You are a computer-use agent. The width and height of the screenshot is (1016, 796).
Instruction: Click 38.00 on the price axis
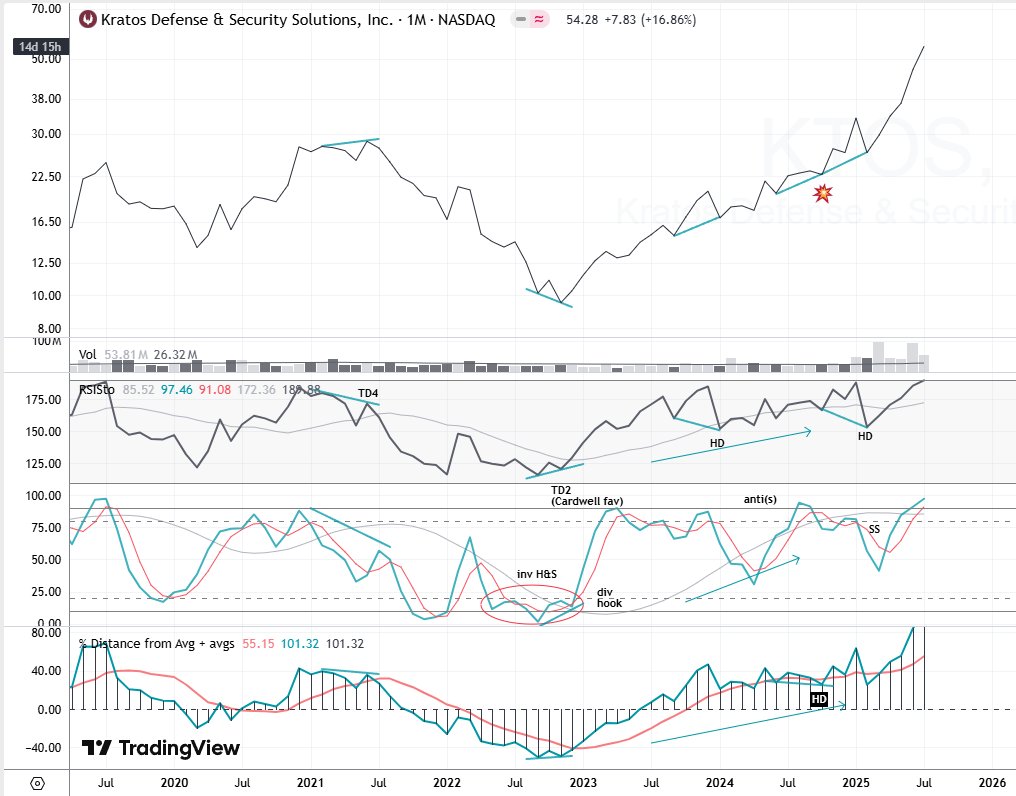click(x=47, y=99)
